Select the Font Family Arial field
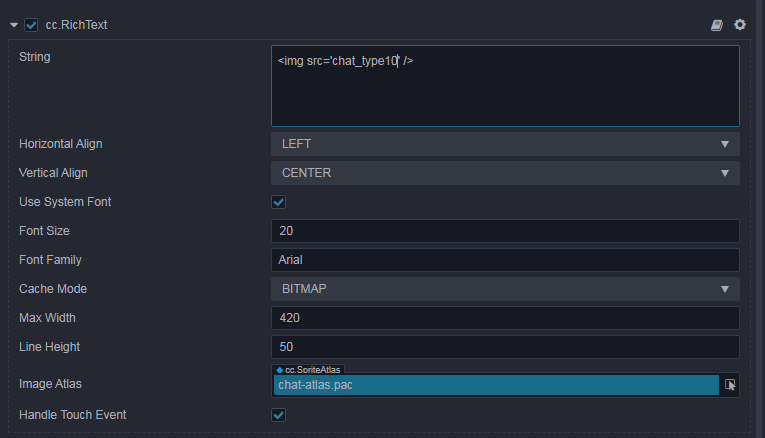The width and height of the screenshot is (765, 438). [x=505, y=260]
